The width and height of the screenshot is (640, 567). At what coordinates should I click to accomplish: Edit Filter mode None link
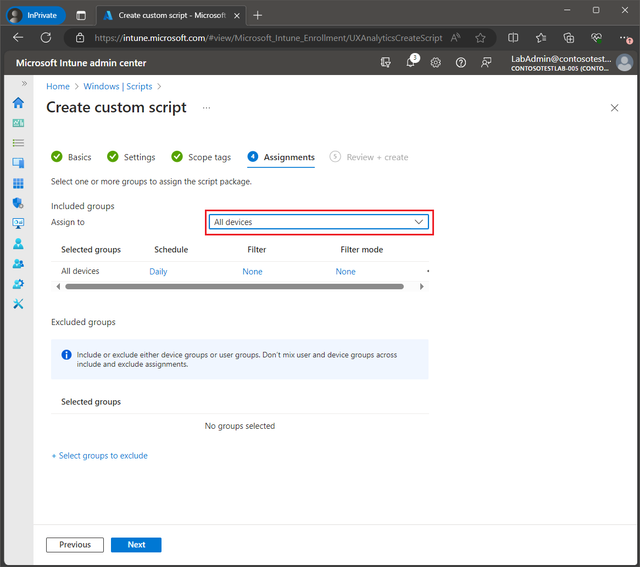coord(345,271)
